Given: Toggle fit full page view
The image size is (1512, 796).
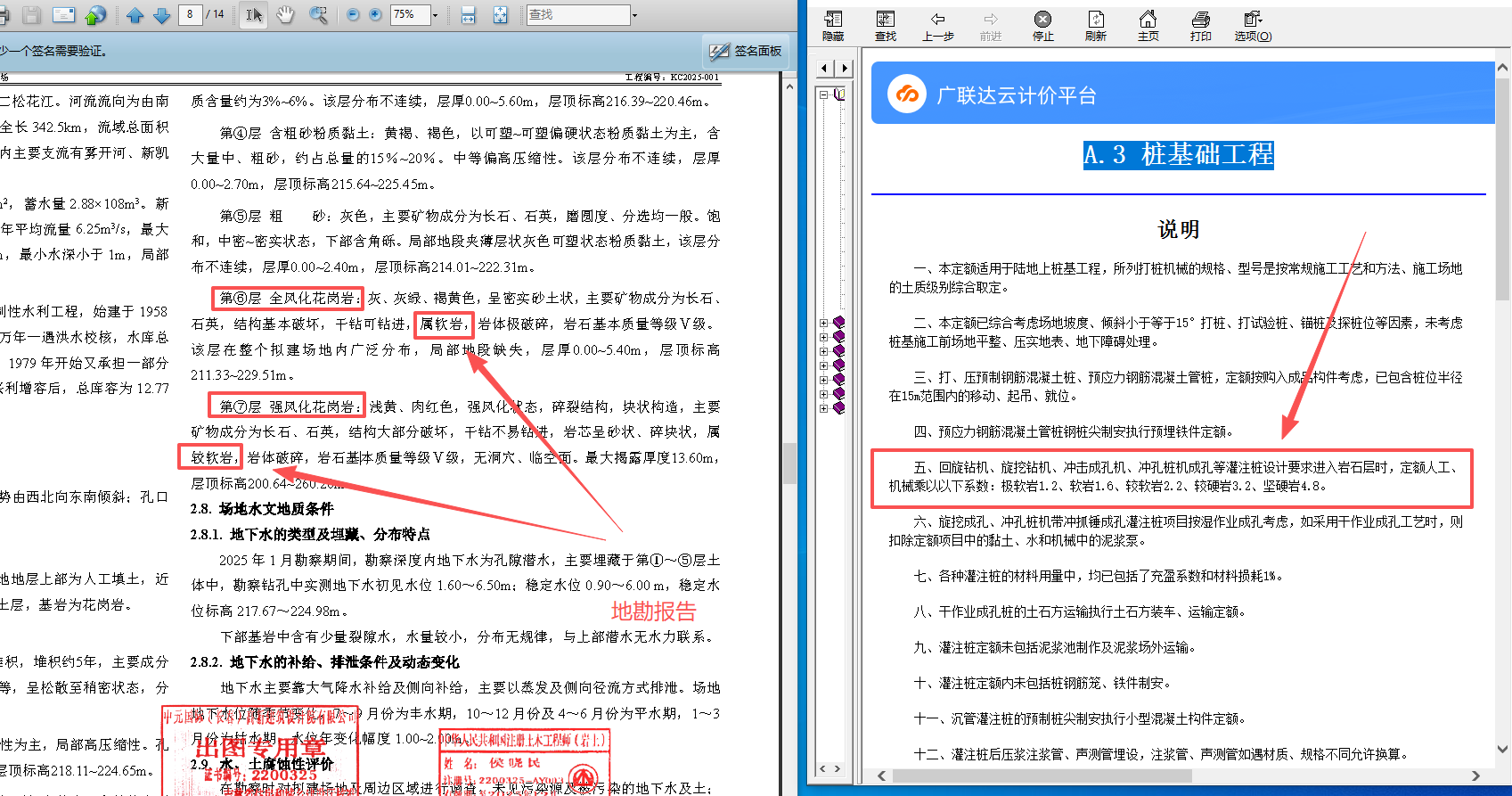Looking at the screenshot, I should pyautogui.click(x=500, y=15).
